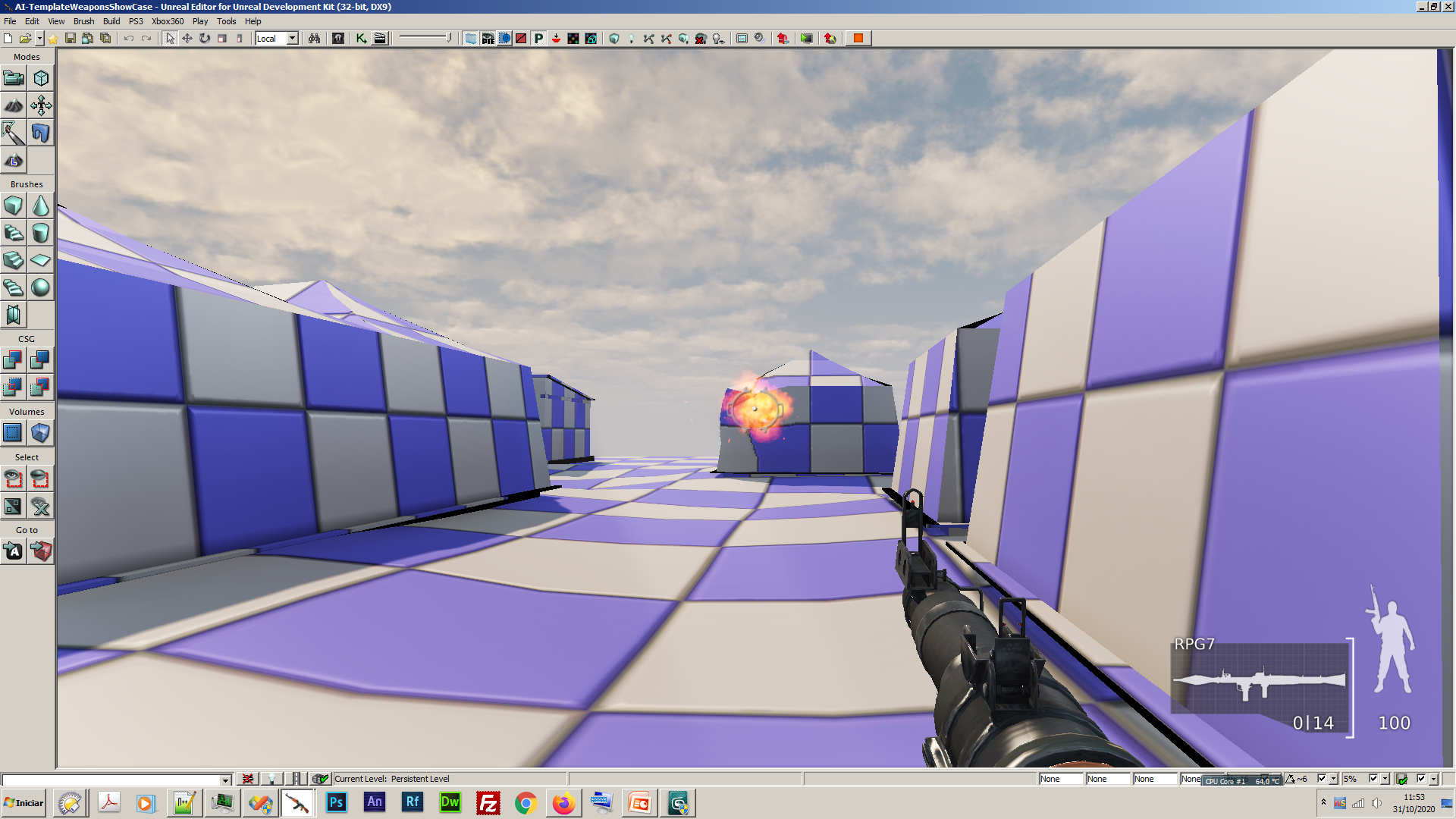1456x819 pixels.
Task: Click the CSG Add button
Action: tap(13, 359)
